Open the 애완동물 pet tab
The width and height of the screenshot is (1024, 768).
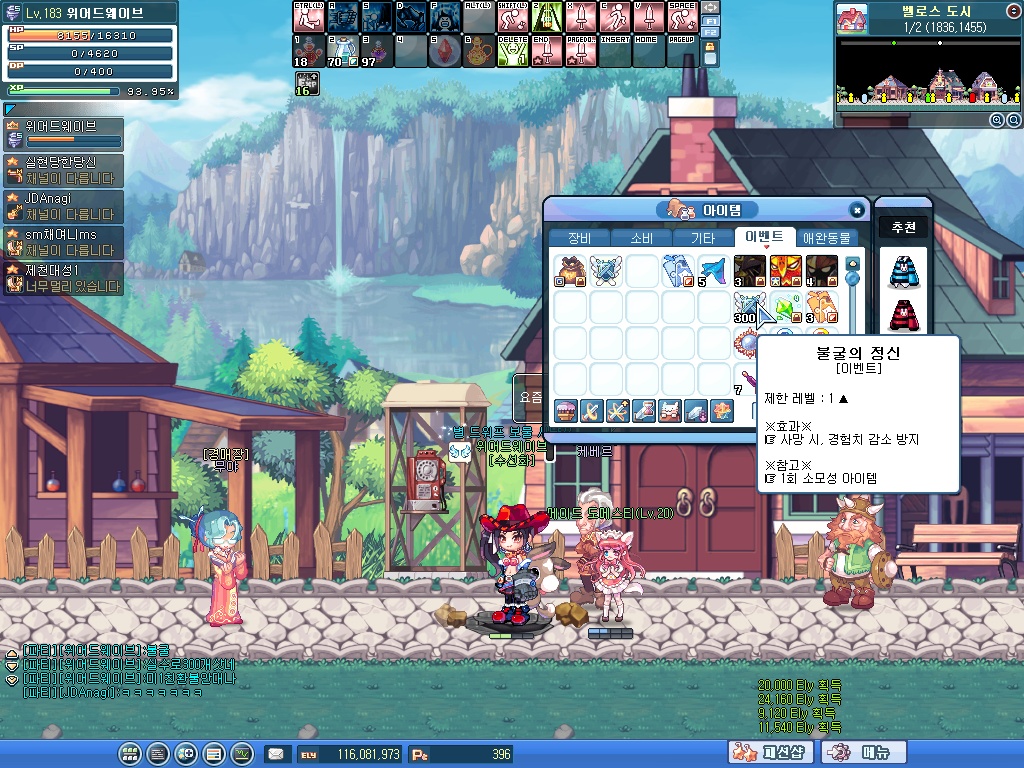click(x=826, y=238)
